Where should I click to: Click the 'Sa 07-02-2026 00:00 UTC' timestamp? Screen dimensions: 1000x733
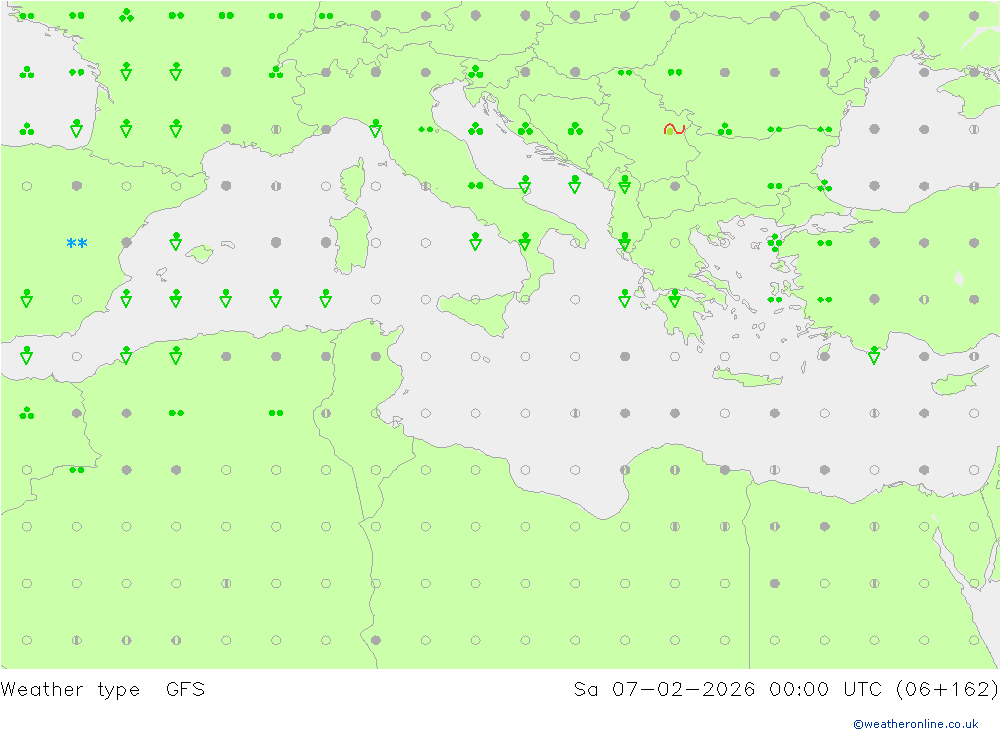coord(727,690)
